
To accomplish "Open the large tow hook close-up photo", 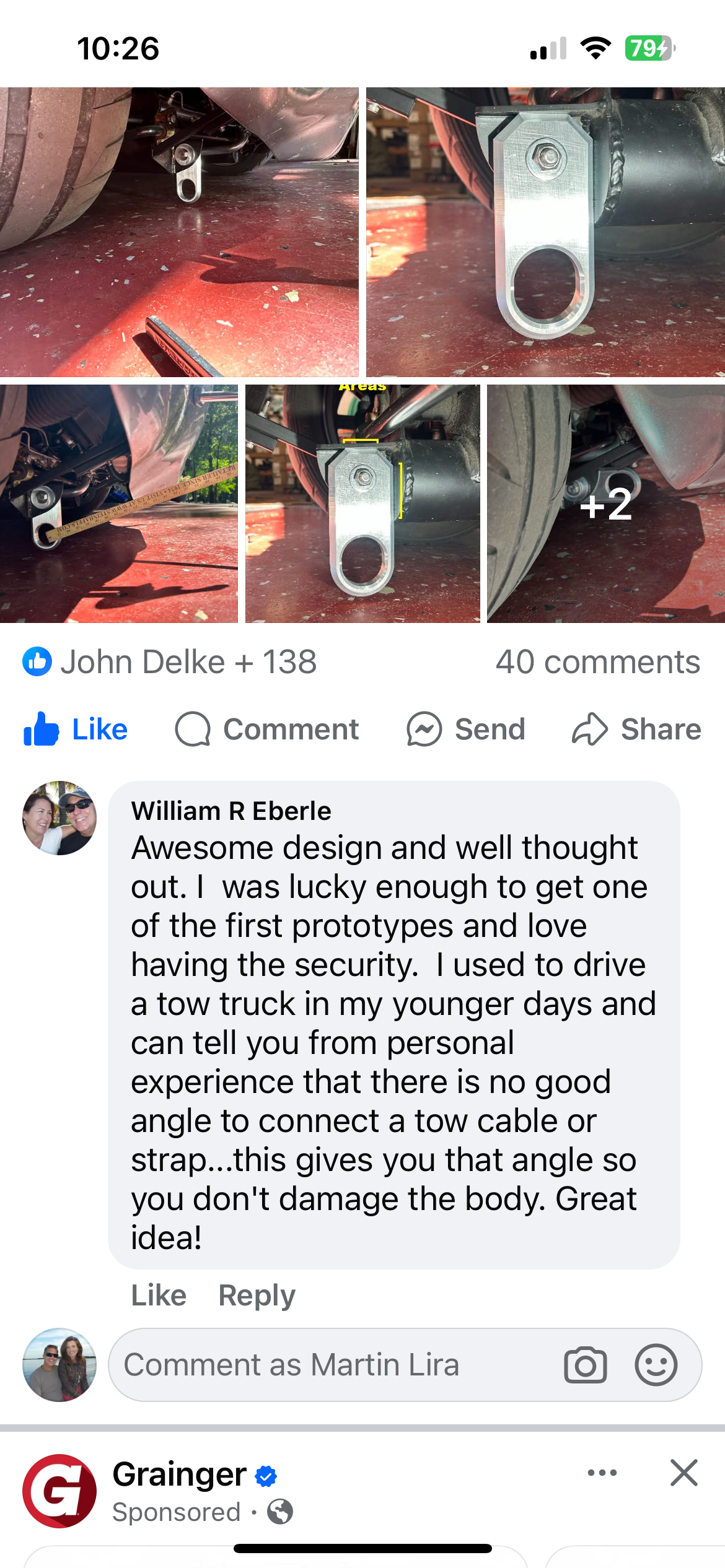I will (x=545, y=232).
